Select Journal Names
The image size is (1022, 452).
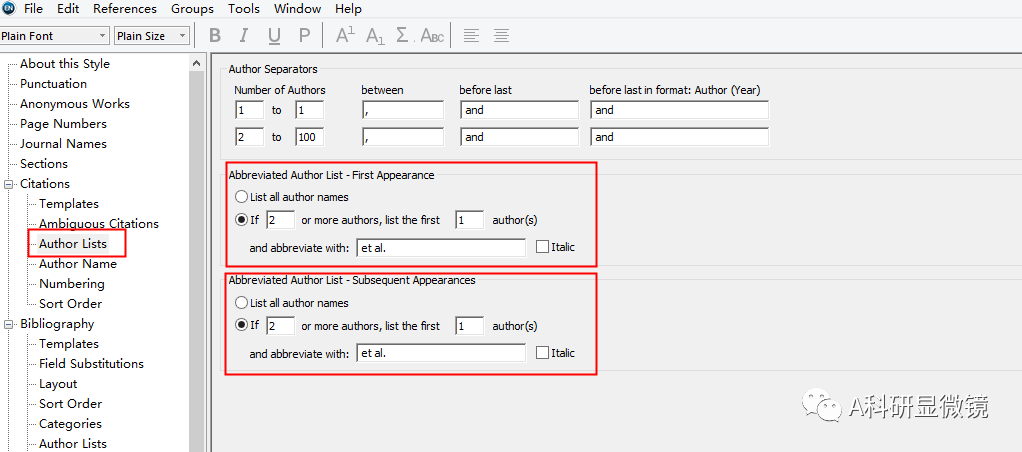(63, 143)
